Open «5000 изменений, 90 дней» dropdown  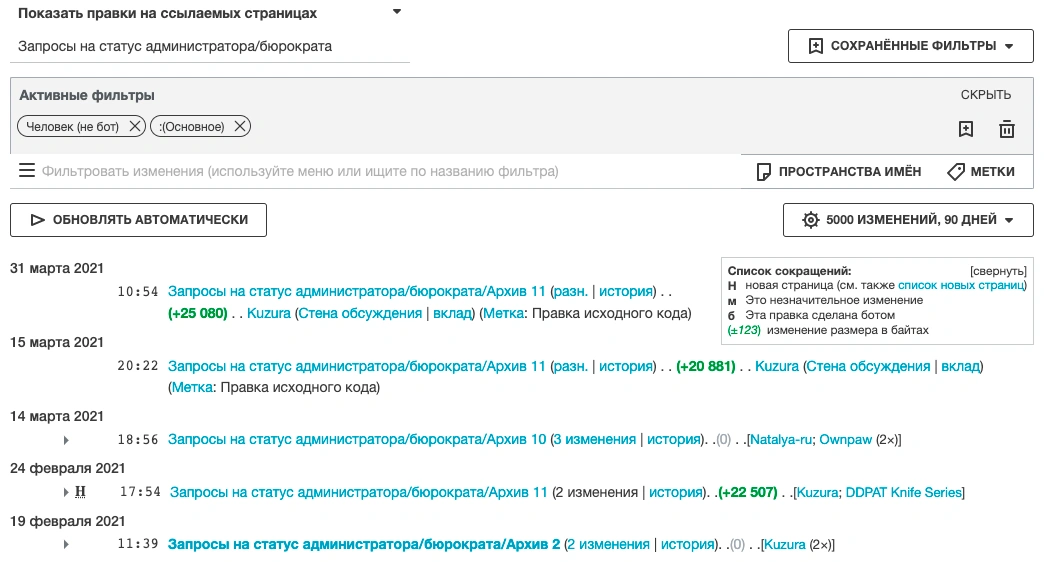click(x=908, y=221)
